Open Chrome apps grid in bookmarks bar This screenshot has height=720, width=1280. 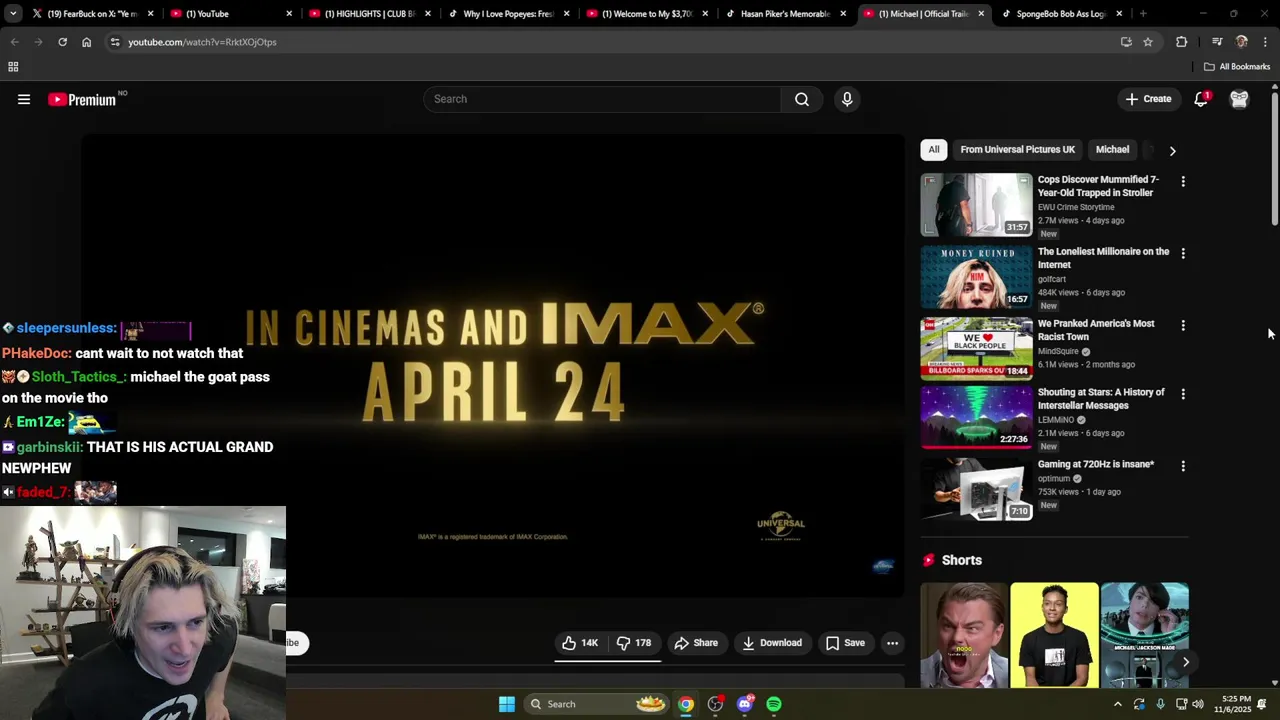13,67
